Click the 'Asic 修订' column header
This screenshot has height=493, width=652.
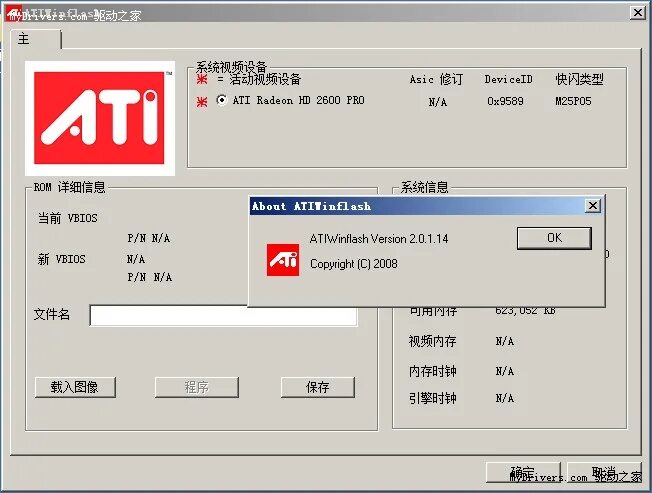436,79
